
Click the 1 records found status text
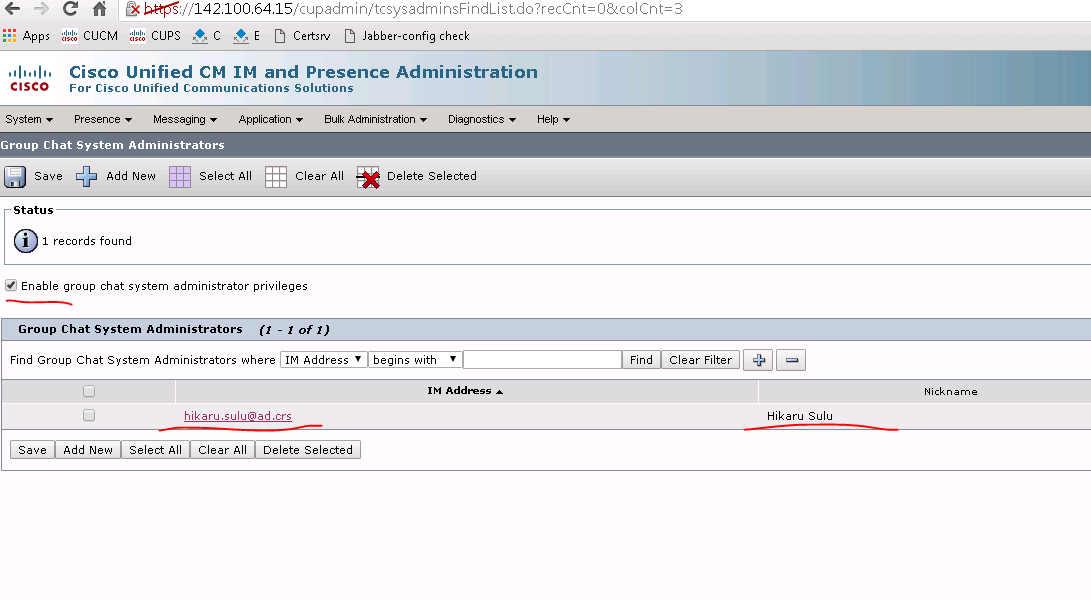click(x=86, y=241)
